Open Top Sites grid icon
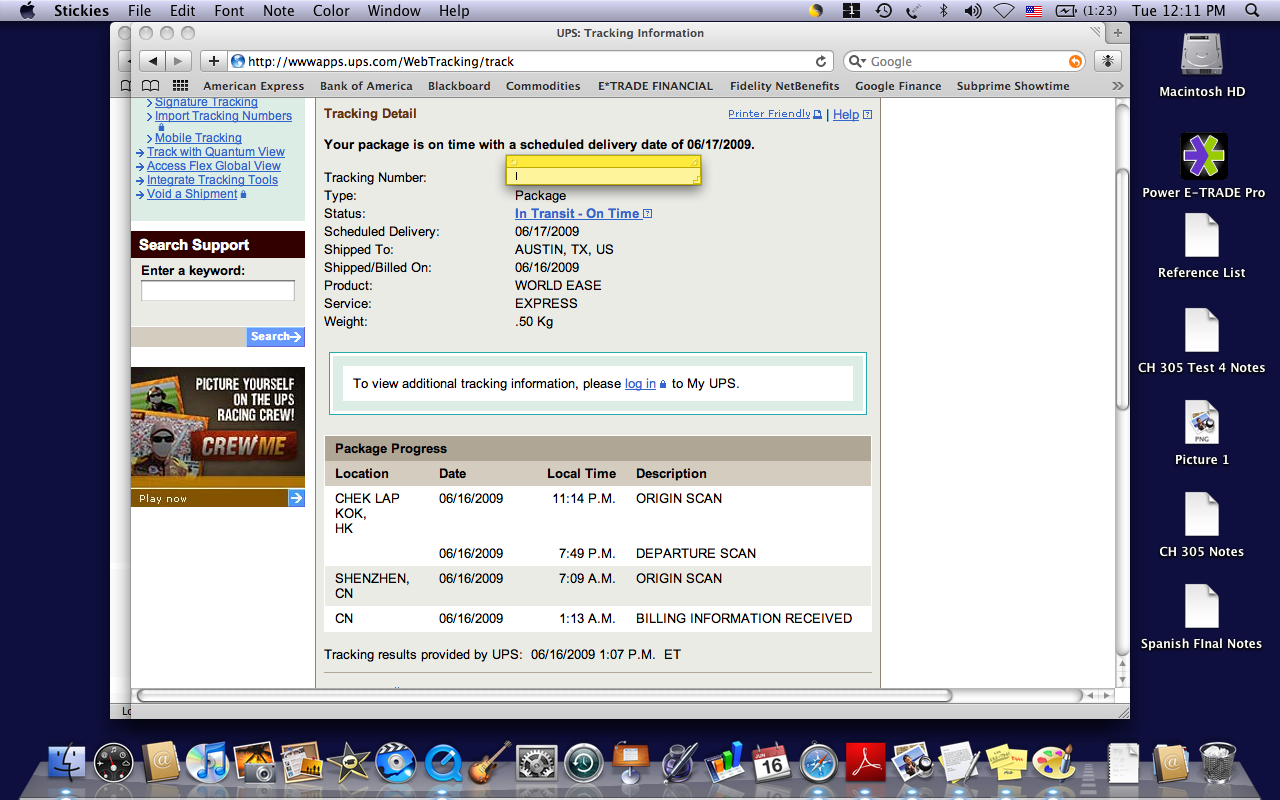 (180, 86)
